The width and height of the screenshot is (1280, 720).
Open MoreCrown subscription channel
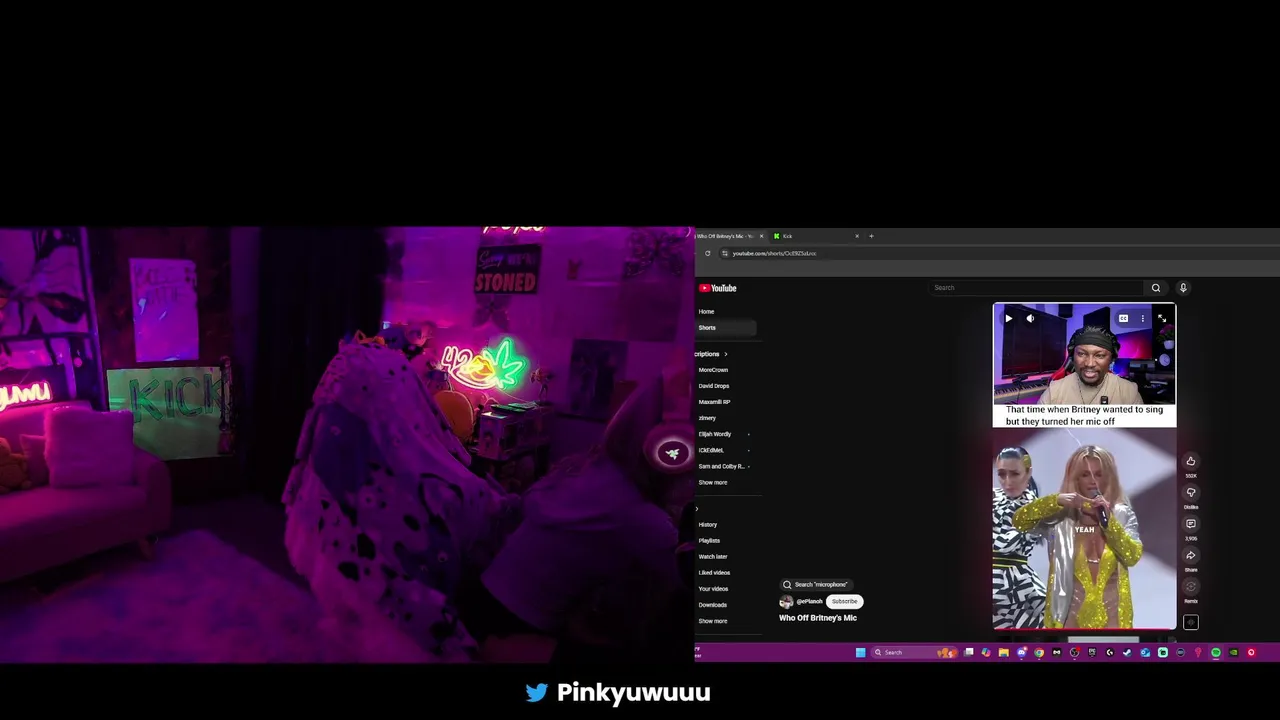[x=713, y=370]
